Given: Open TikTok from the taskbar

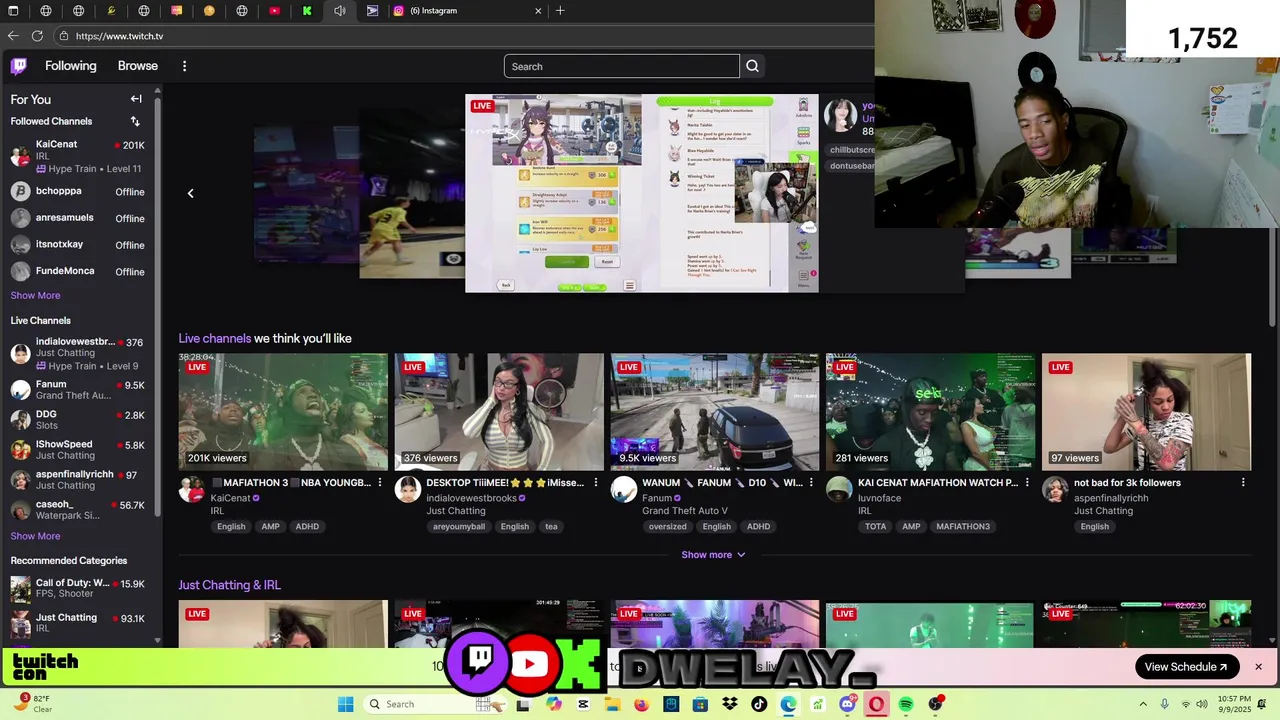Looking at the screenshot, I should pyautogui.click(x=759, y=704).
